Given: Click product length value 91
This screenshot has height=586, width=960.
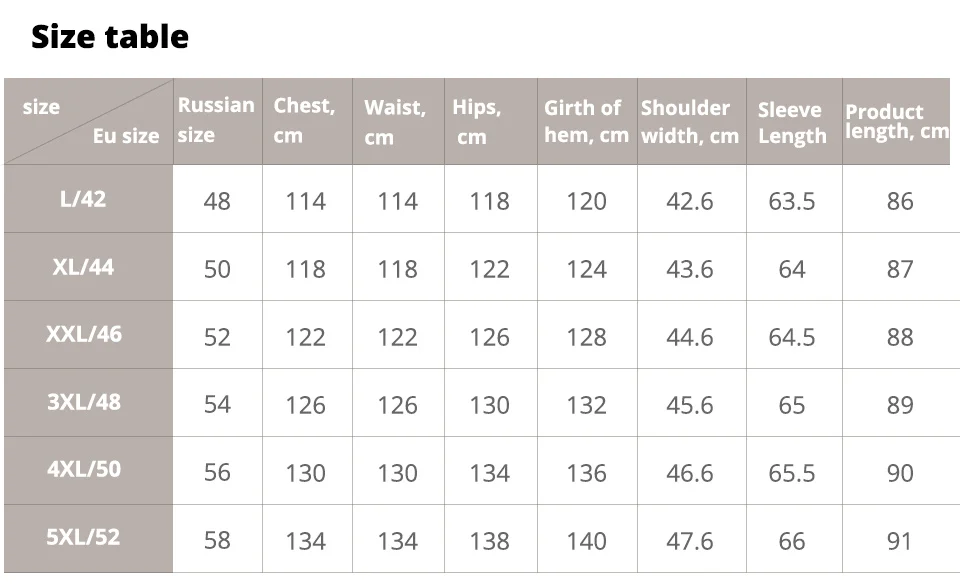Looking at the screenshot, I should [900, 541].
